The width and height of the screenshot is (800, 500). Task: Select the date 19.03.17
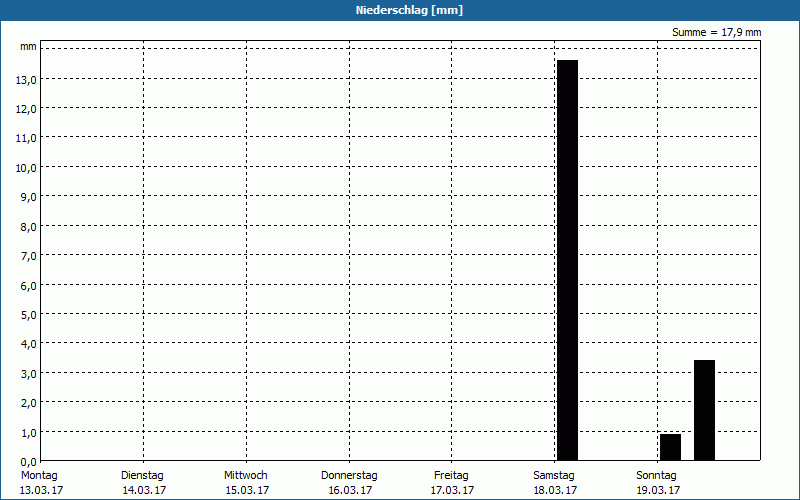pos(658,490)
